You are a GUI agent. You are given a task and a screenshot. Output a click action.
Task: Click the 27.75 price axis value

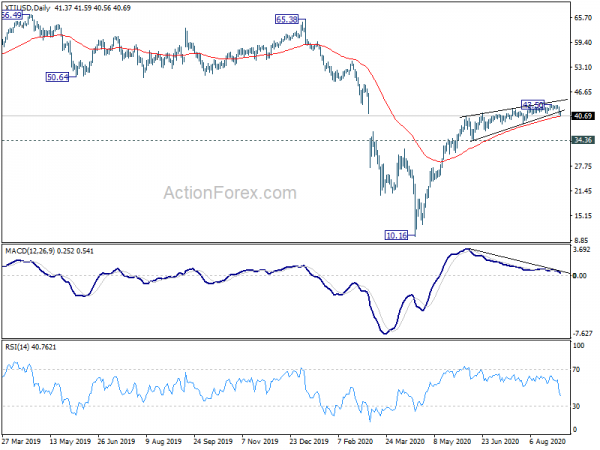[x=583, y=166]
